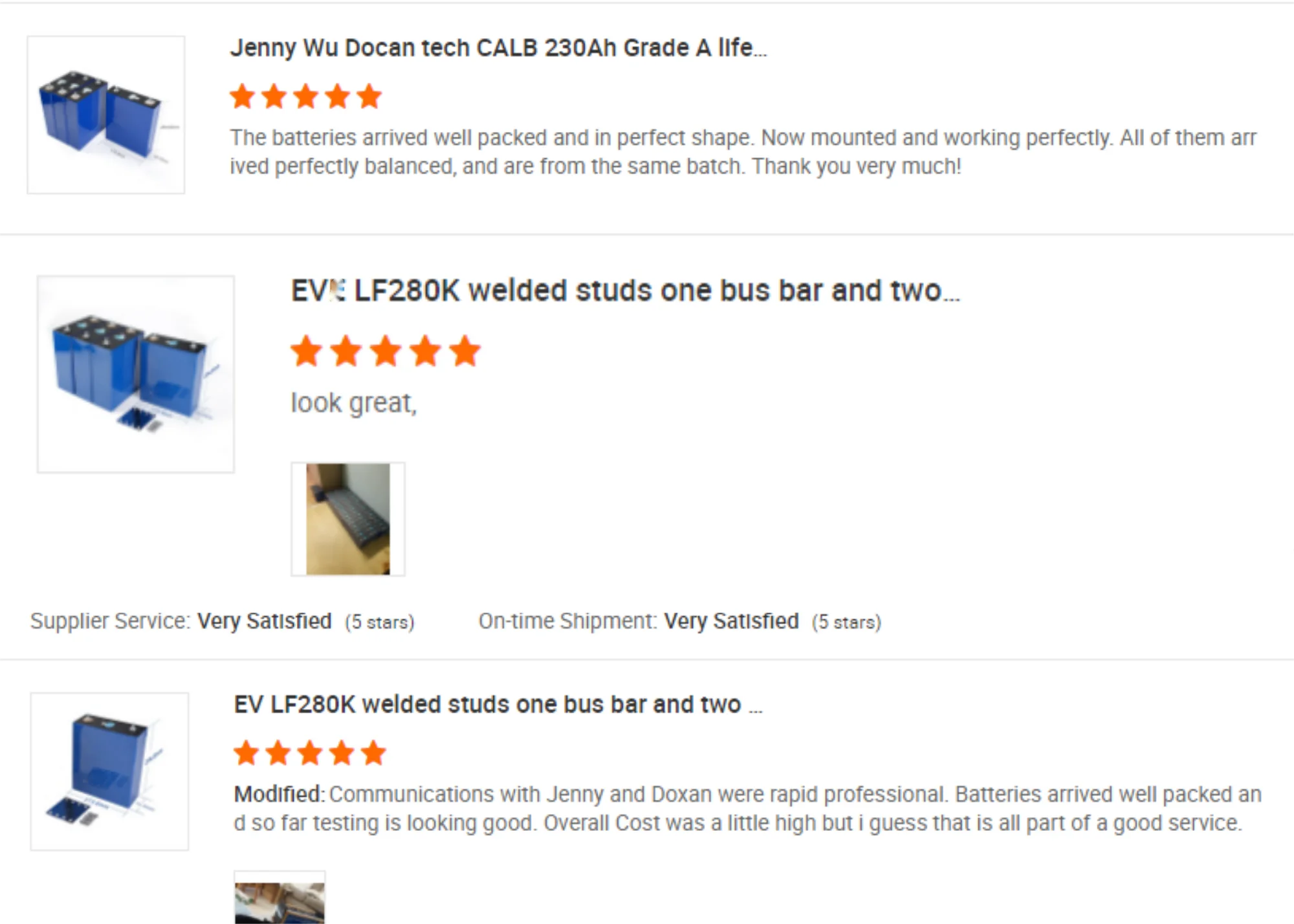This screenshot has width=1294, height=924.
Task: Click the fifth star of the 'look great' review
Action: coord(465,351)
